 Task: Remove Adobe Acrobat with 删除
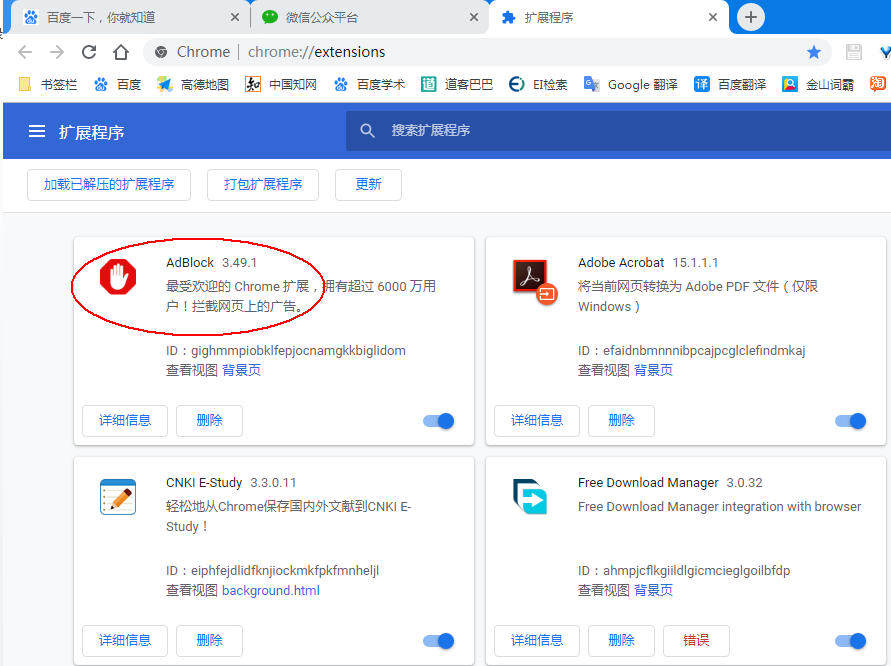(621, 421)
